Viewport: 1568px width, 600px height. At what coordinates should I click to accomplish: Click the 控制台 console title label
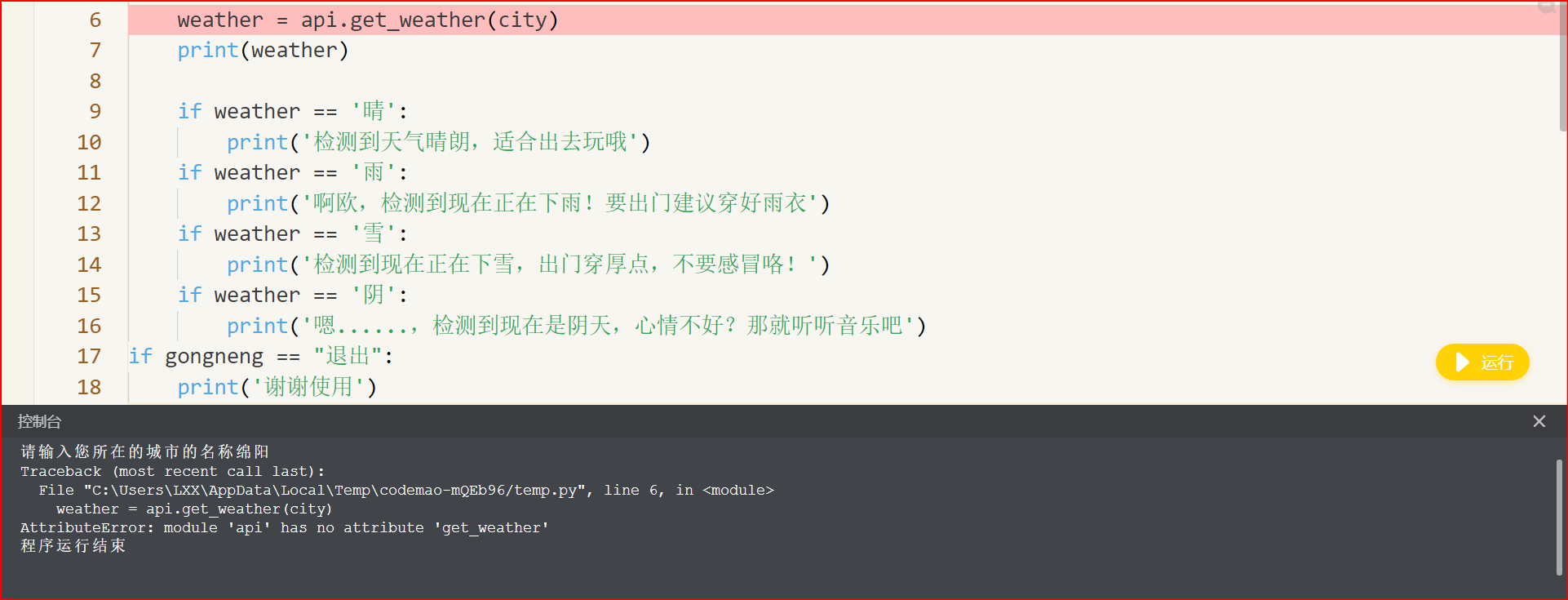(39, 422)
